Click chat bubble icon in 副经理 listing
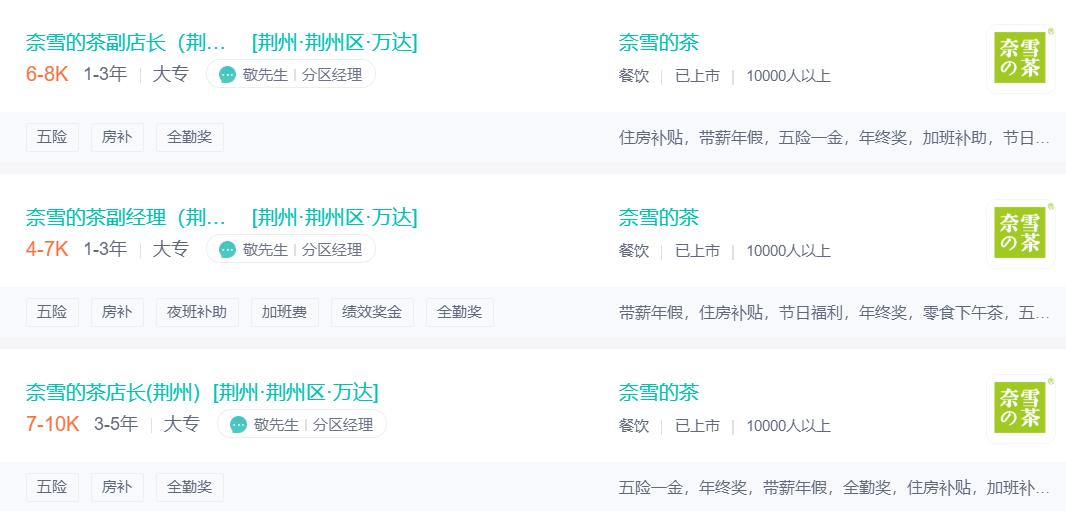This screenshot has height=511, width=1066. 228,249
